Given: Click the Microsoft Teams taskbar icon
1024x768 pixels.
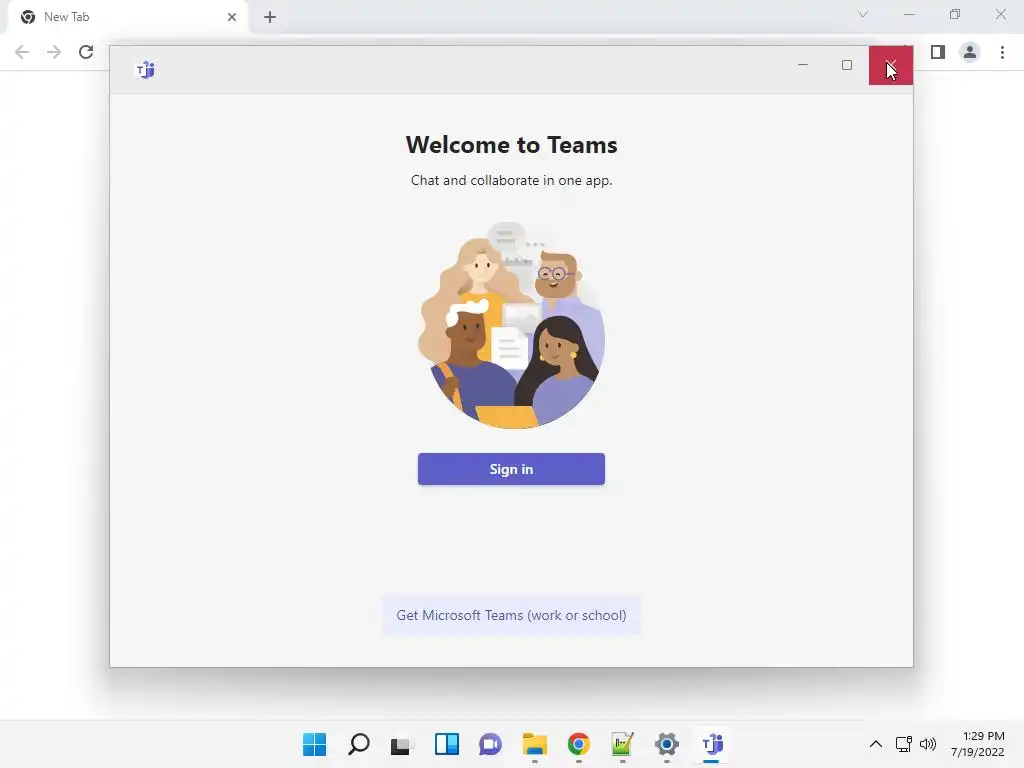Looking at the screenshot, I should tap(712, 744).
